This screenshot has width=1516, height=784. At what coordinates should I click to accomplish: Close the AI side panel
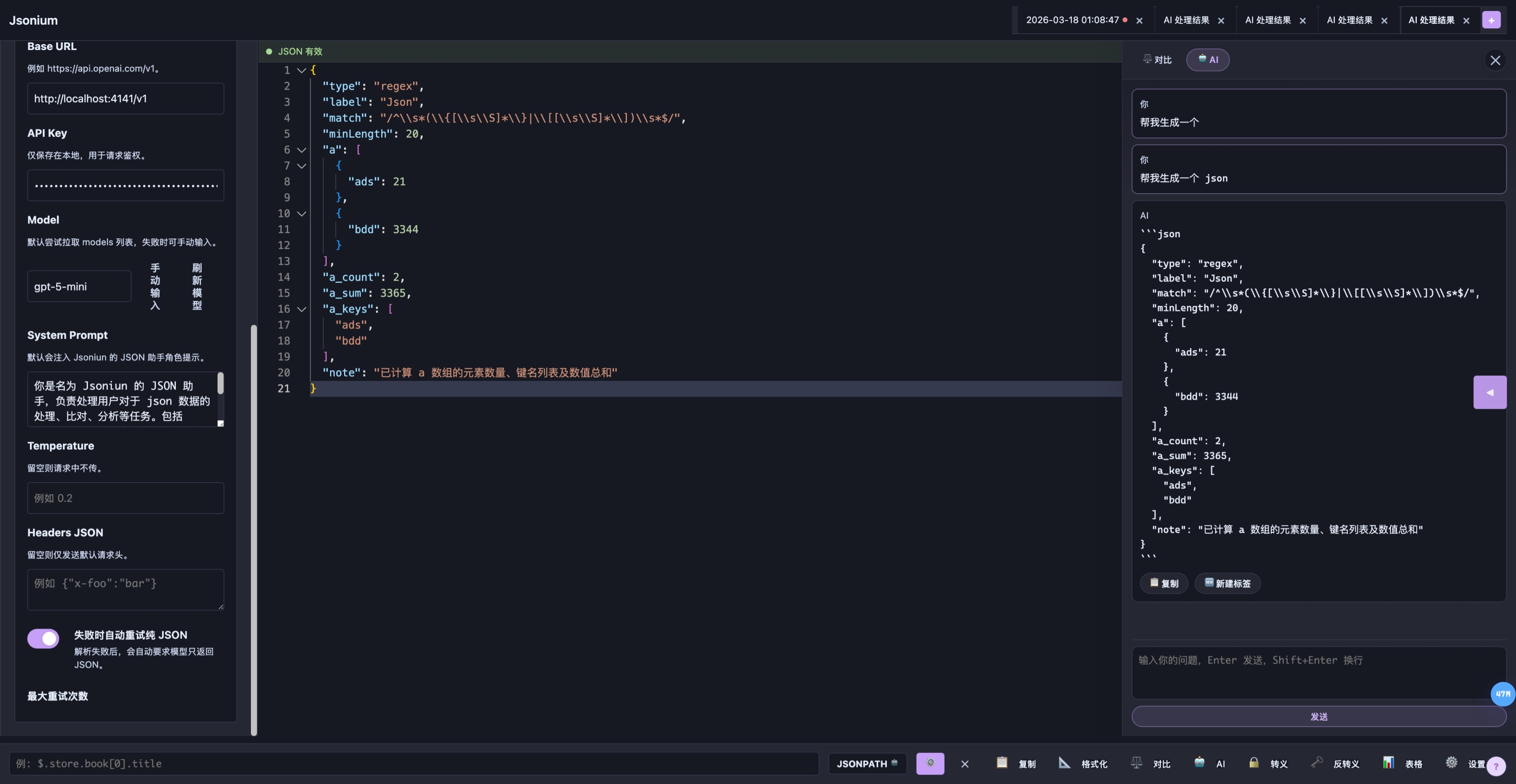click(1495, 60)
